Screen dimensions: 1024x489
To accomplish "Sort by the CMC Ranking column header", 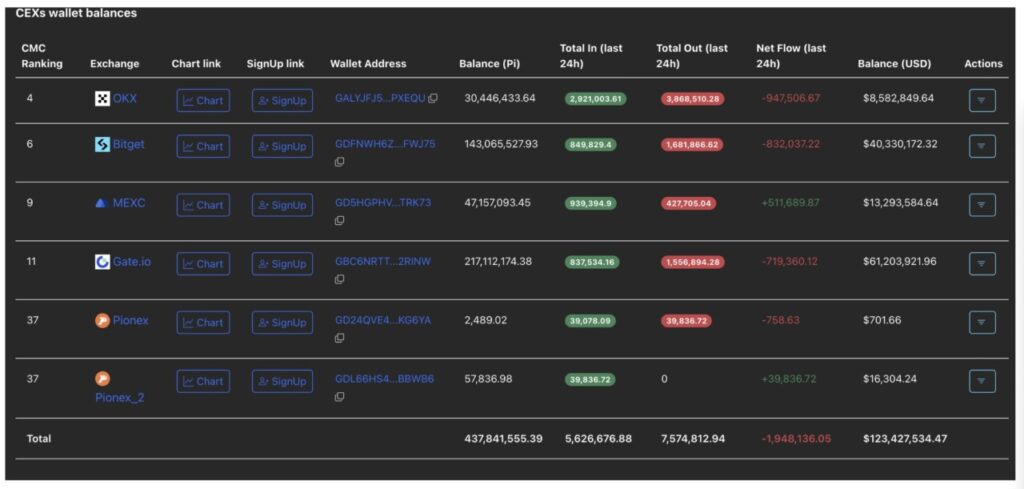I will click(42, 56).
